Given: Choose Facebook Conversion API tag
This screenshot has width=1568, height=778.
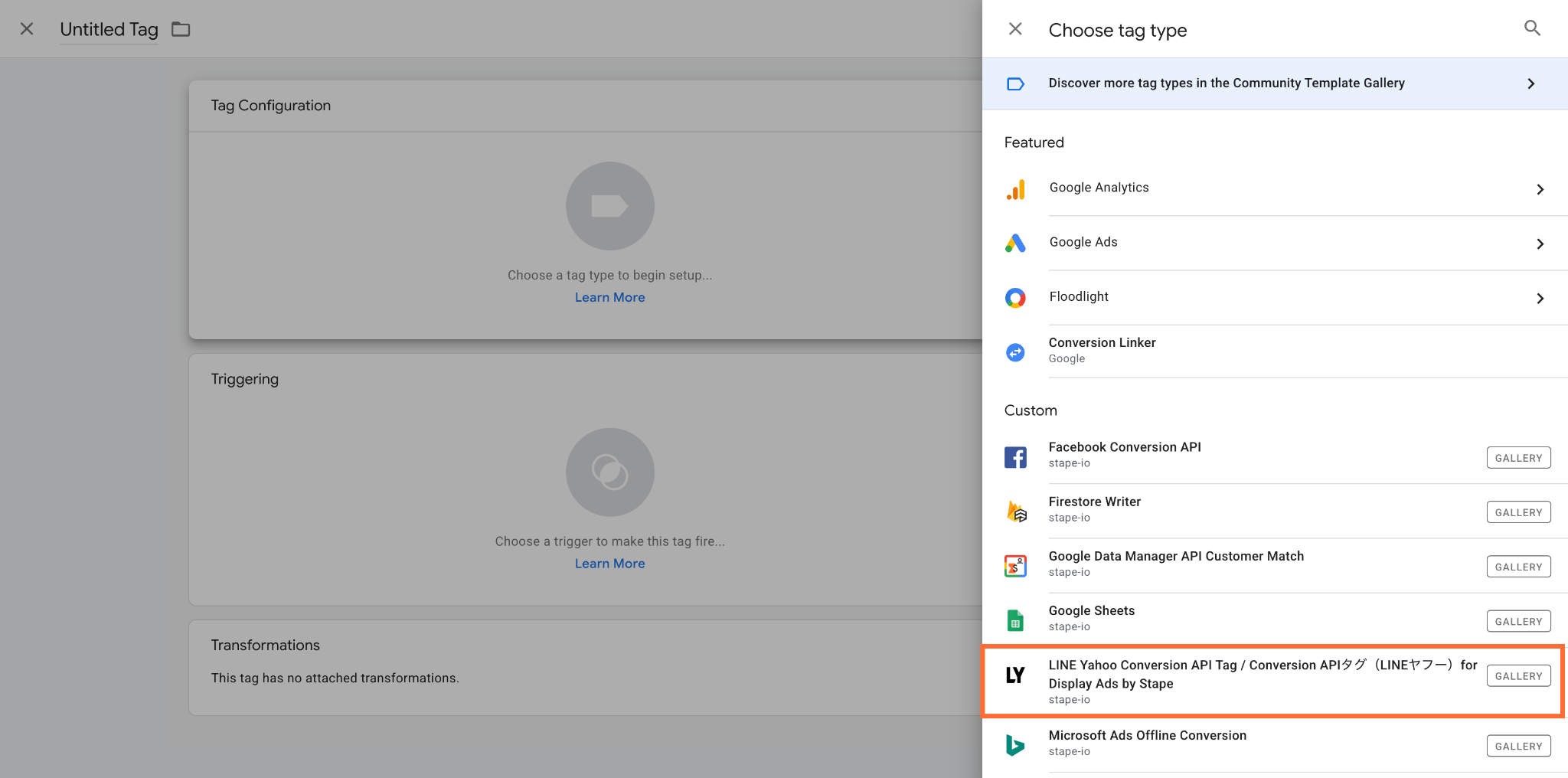Looking at the screenshot, I should (x=1275, y=457).
